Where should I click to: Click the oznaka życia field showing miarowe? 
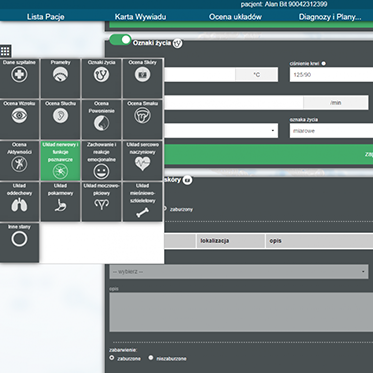coord(331,131)
